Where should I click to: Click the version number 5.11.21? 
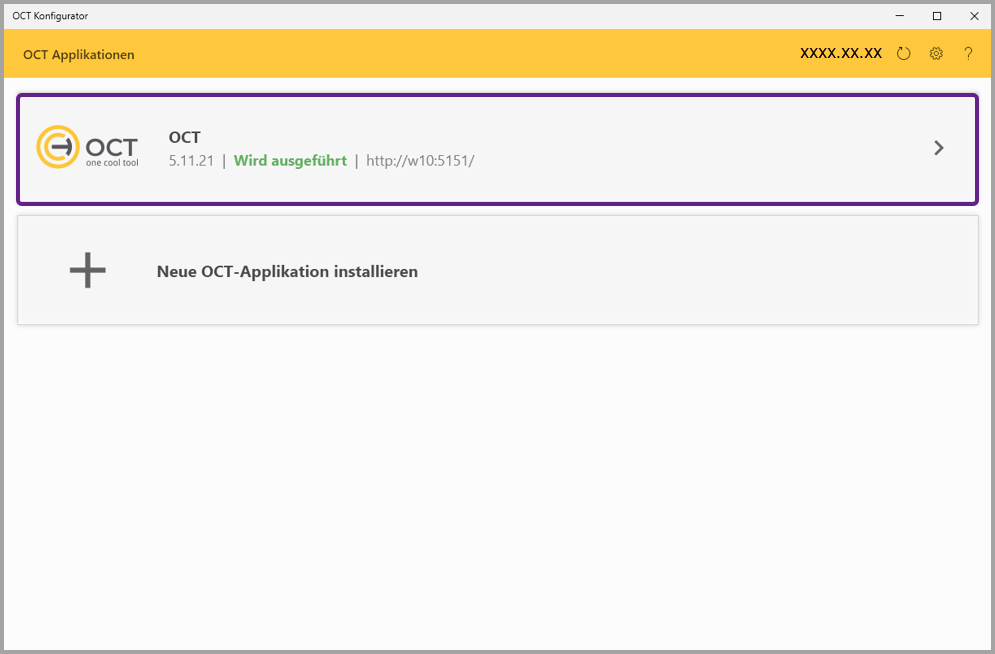[191, 160]
